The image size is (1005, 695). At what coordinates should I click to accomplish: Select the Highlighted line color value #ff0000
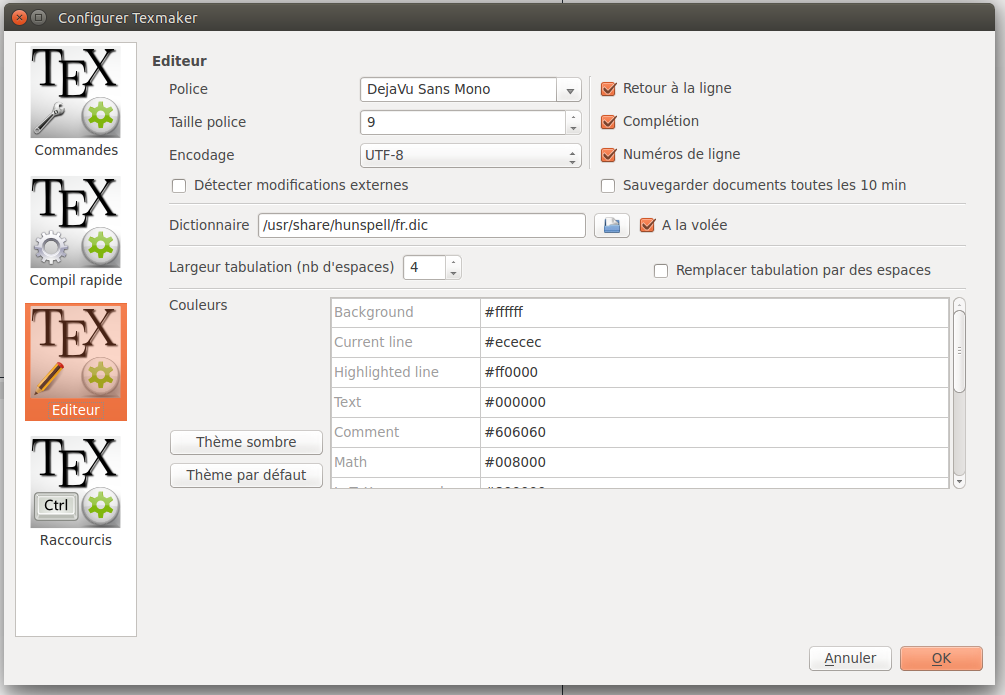coord(714,373)
